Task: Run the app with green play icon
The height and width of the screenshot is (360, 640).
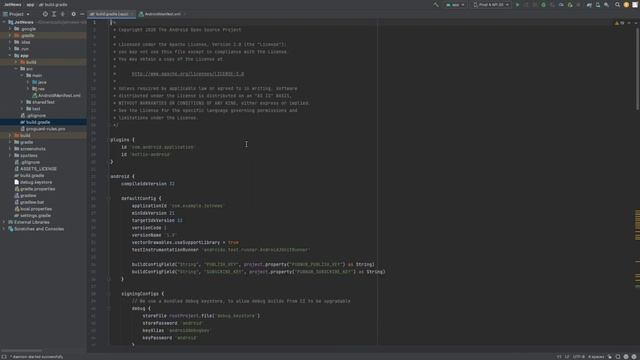Action: click(x=517, y=5)
